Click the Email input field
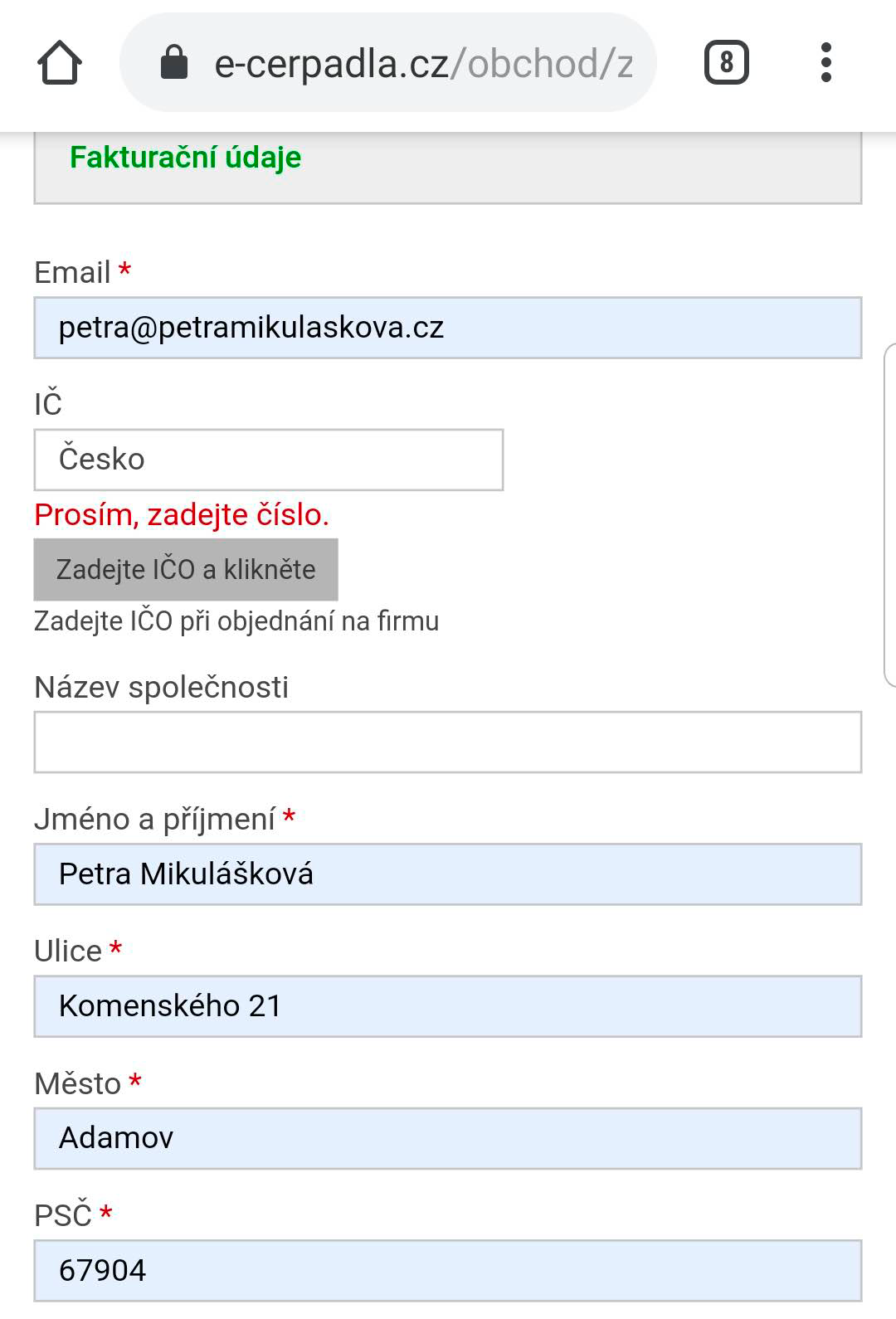The image size is (896, 1319). (x=448, y=328)
